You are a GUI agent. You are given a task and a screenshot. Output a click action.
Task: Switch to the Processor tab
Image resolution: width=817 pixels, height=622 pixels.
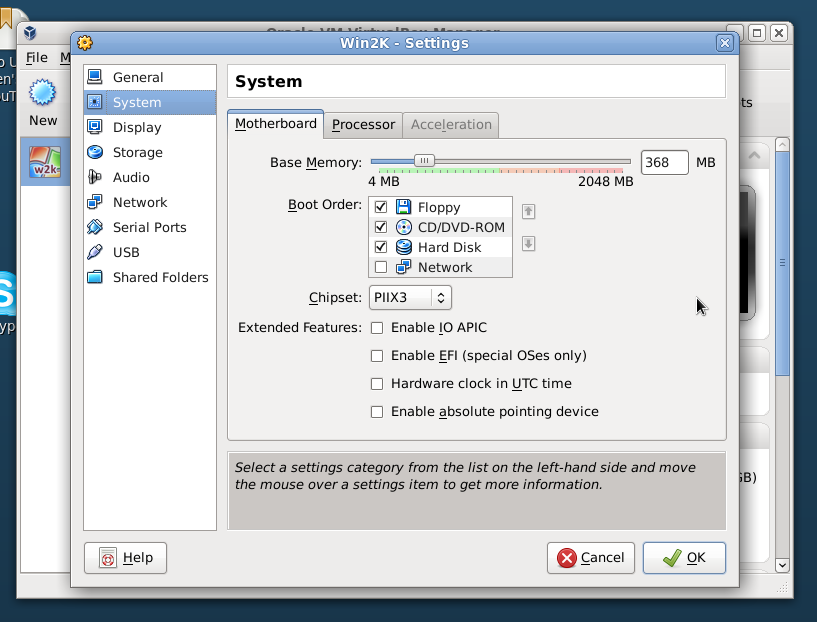[x=363, y=125]
